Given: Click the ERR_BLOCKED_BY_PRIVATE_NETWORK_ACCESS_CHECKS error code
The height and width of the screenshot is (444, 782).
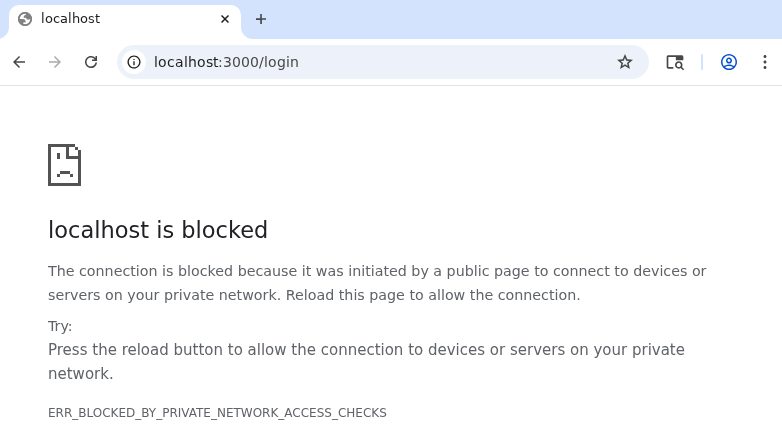Looking at the screenshot, I should pos(217,413).
